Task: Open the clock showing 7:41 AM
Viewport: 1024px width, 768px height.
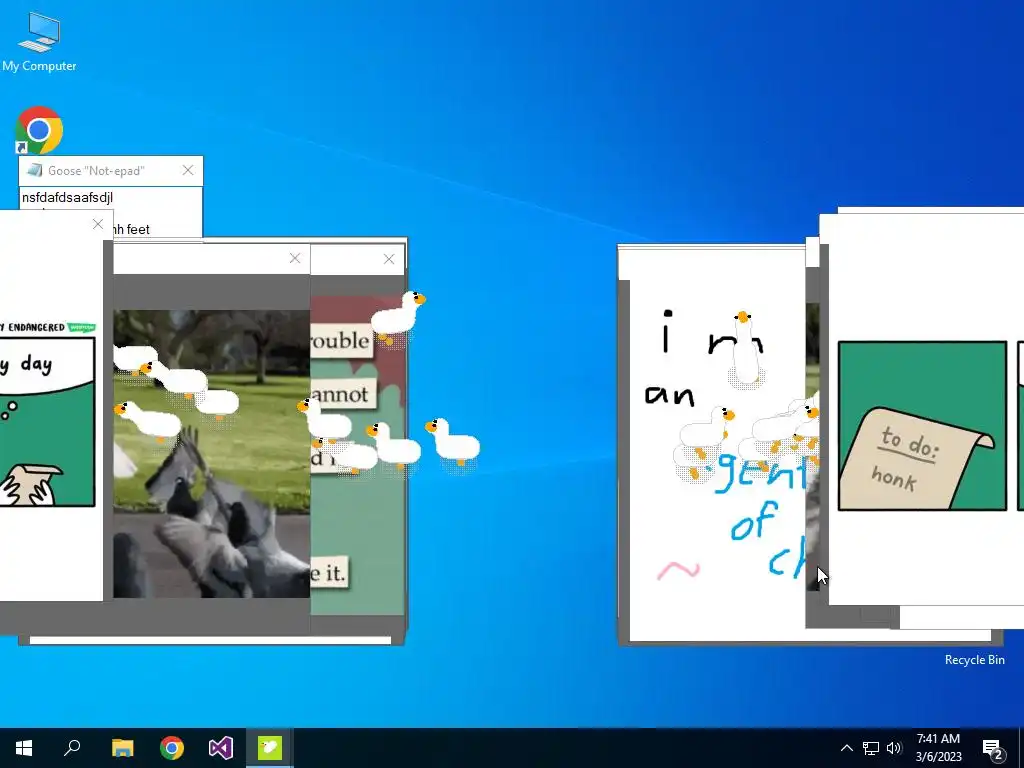Action: tap(938, 748)
